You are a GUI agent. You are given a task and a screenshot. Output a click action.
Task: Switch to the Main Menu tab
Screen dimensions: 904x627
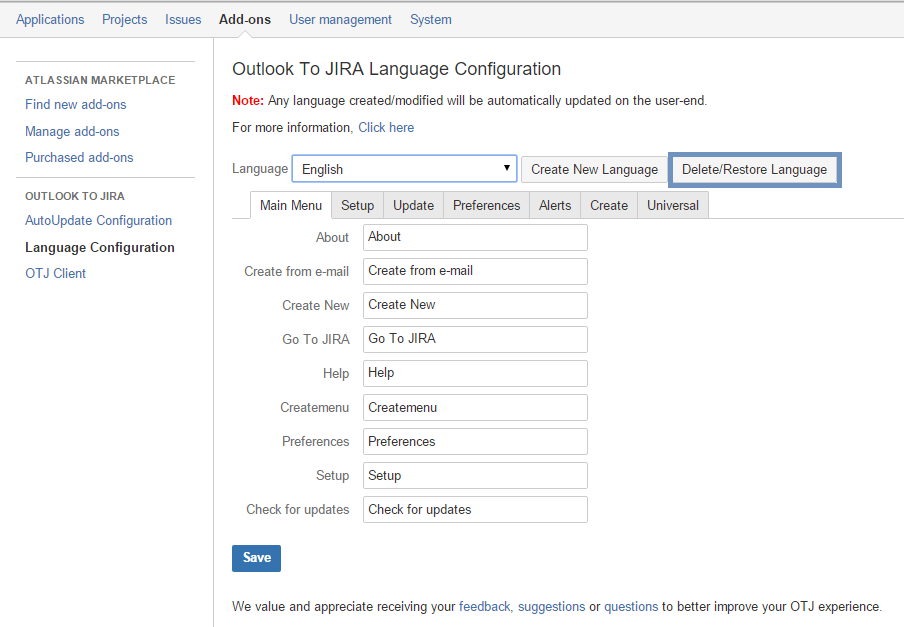click(x=291, y=206)
